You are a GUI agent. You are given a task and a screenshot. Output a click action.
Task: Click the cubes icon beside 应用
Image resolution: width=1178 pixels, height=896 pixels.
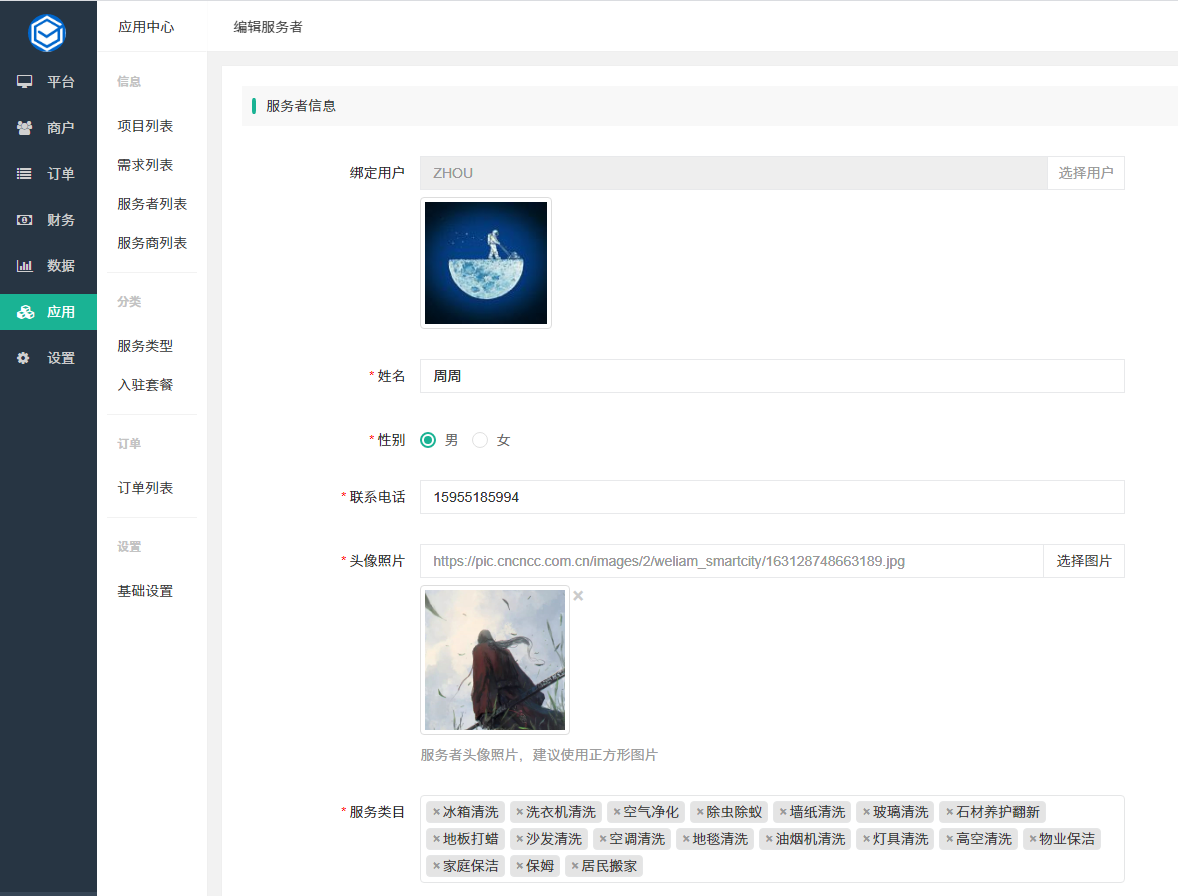click(x=26, y=312)
